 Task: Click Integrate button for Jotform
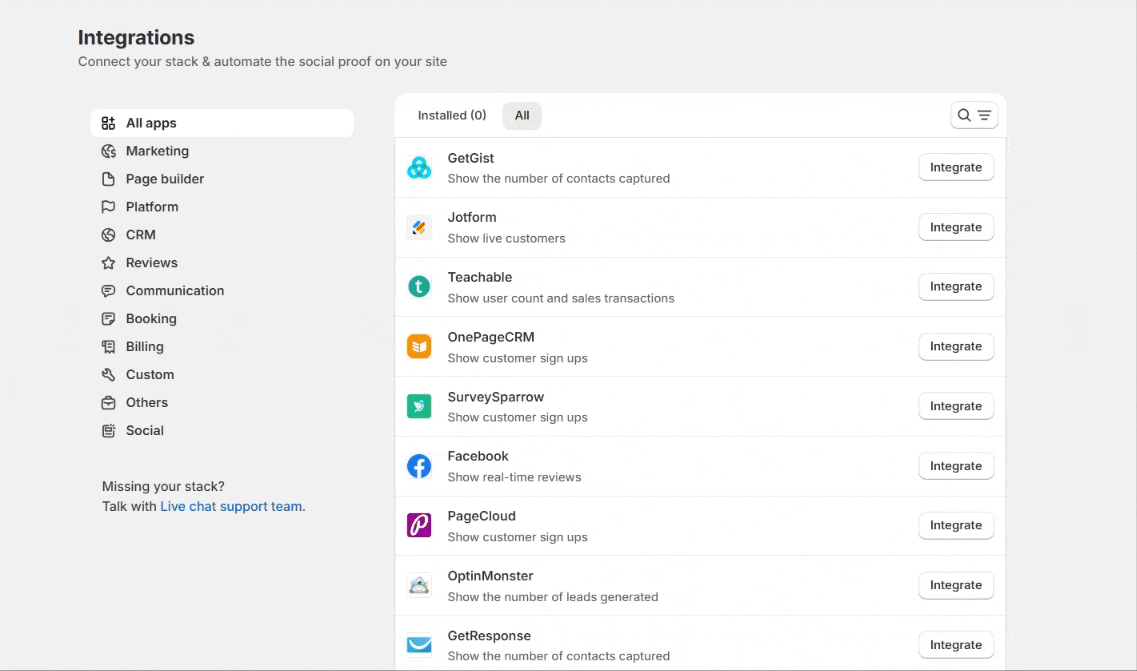pyautogui.click(x=956, y=227)
